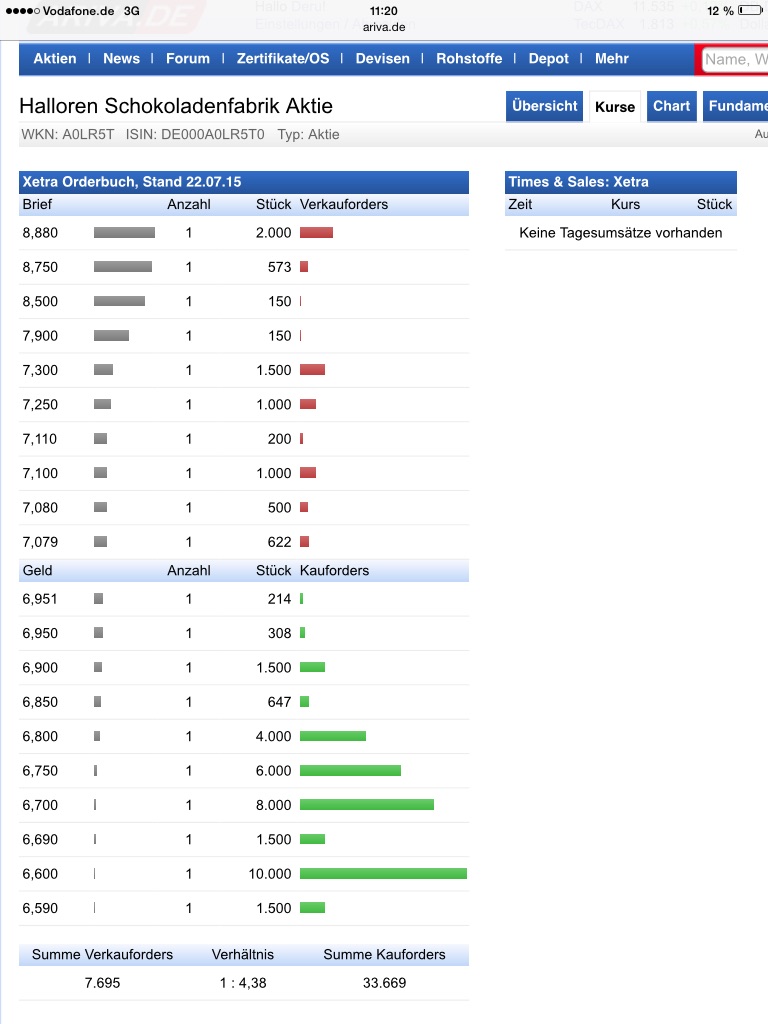Click the red sell bar for price 8,880
Screen dimensions: 768x1024
tap(316, 233)
